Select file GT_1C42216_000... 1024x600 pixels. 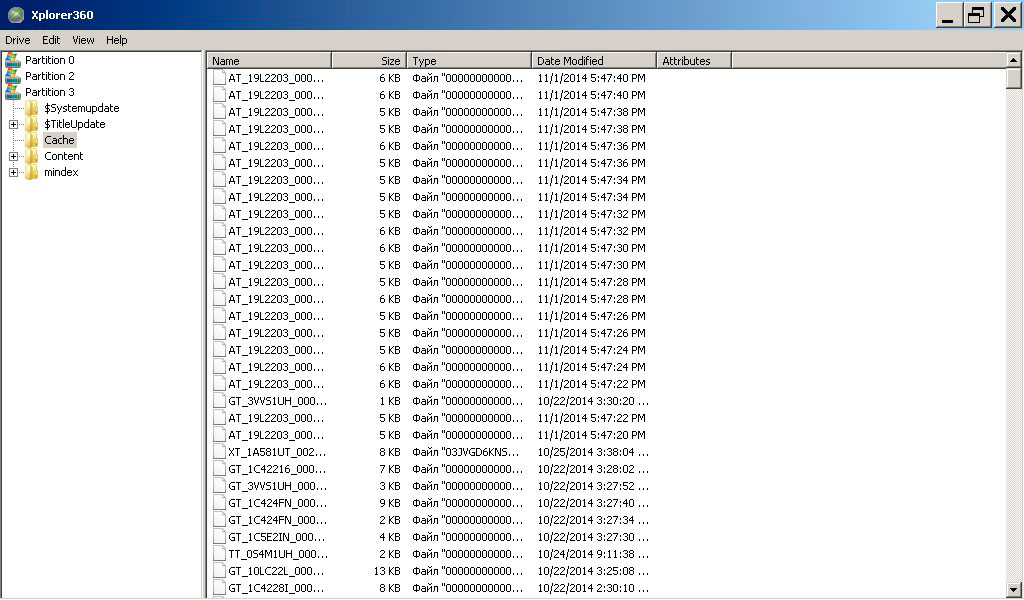point(277,469)
